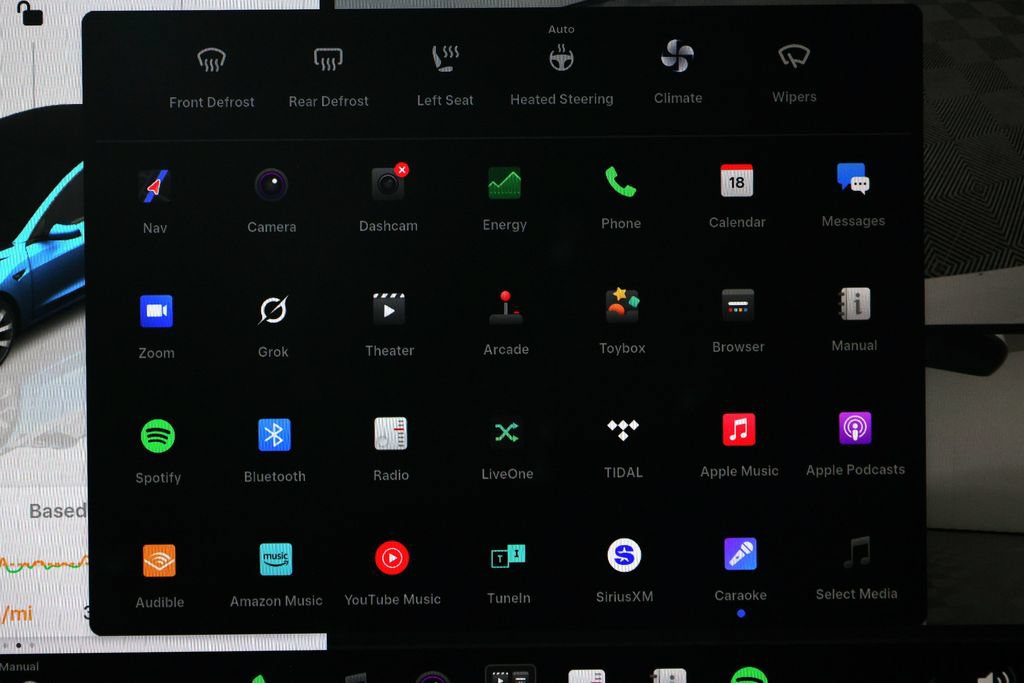Open Apple Music
Image resolution: width=1024 pixels, height=683 pixels.
739,429
